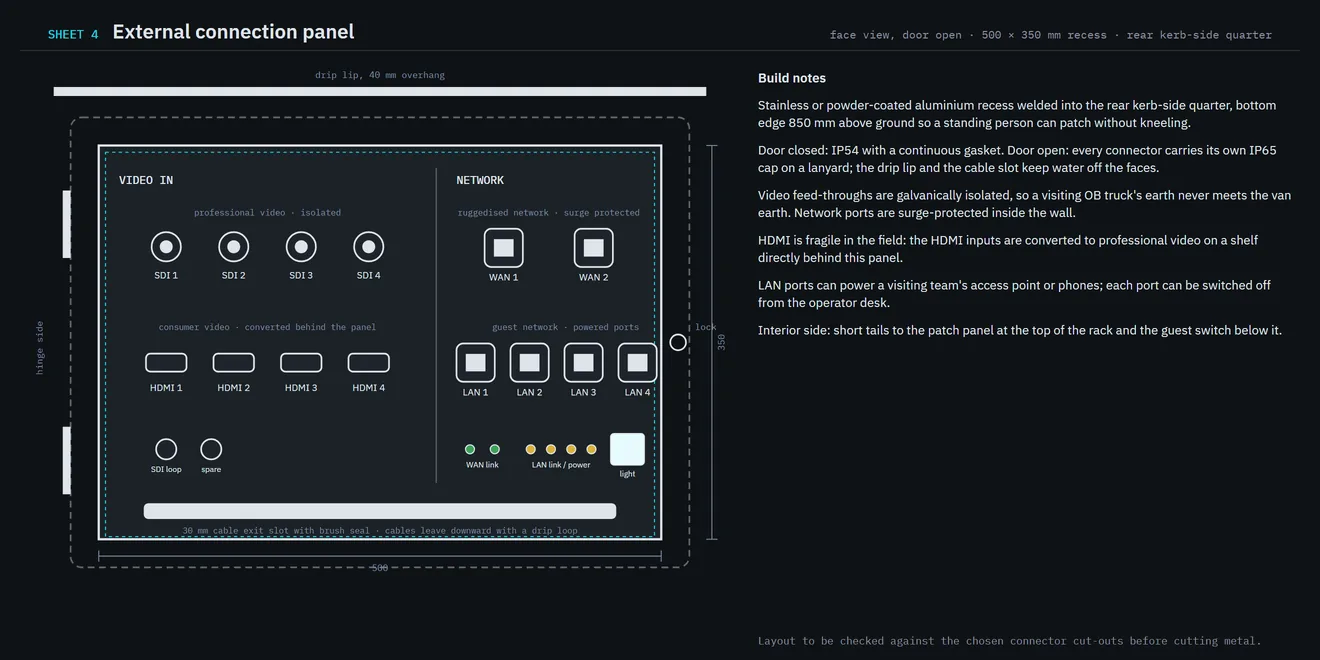The width and height of the screenshot is (1320, 660).
Task: Click the 'Stainless or powder-coated aluminium' paragraph
Action: [x=1017, y=114]
